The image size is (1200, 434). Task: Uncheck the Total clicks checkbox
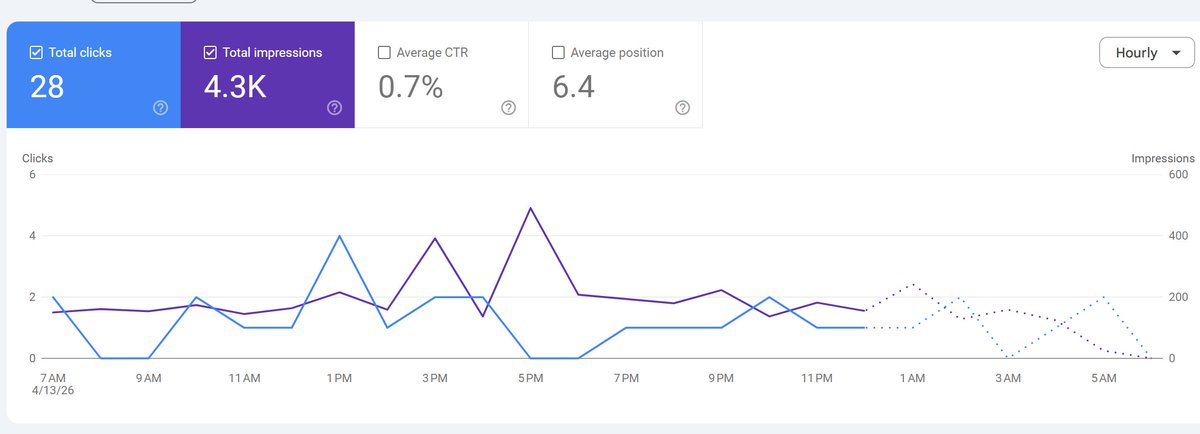tap(37, 53)
